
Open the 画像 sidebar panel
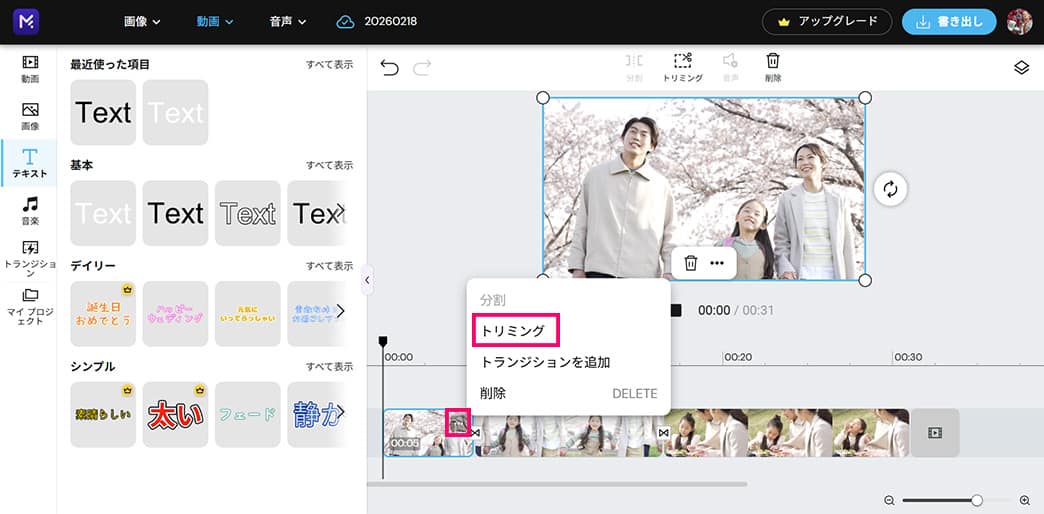[x=30, y=117]
